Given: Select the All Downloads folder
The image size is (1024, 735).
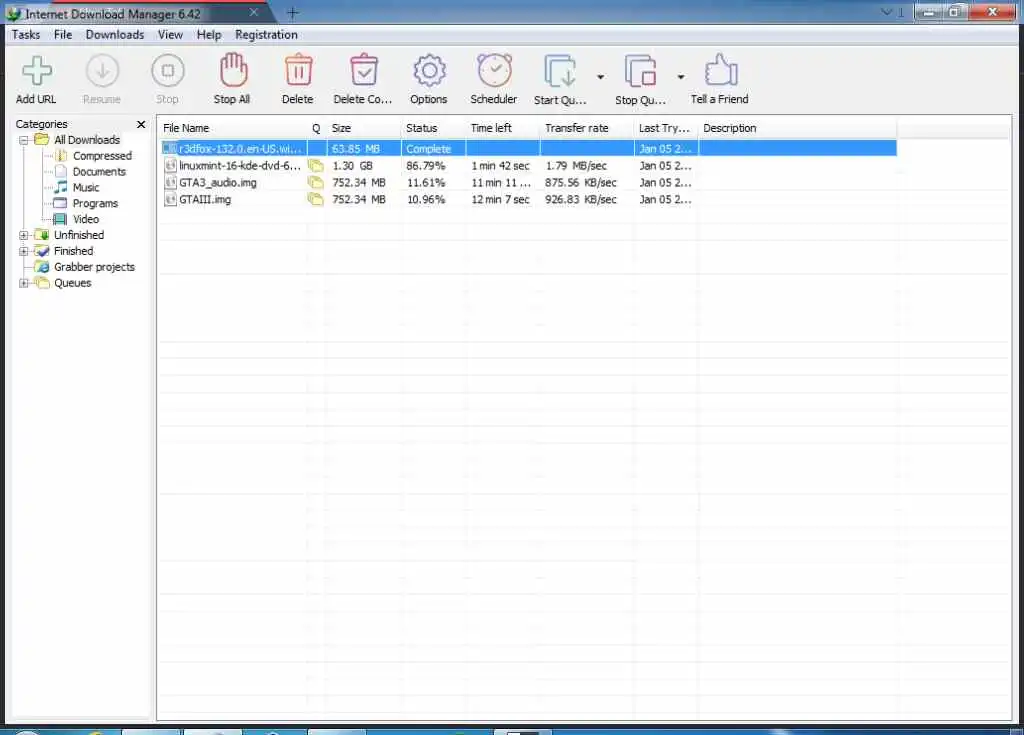Looking at the screenshot, I should click(87, 140).
